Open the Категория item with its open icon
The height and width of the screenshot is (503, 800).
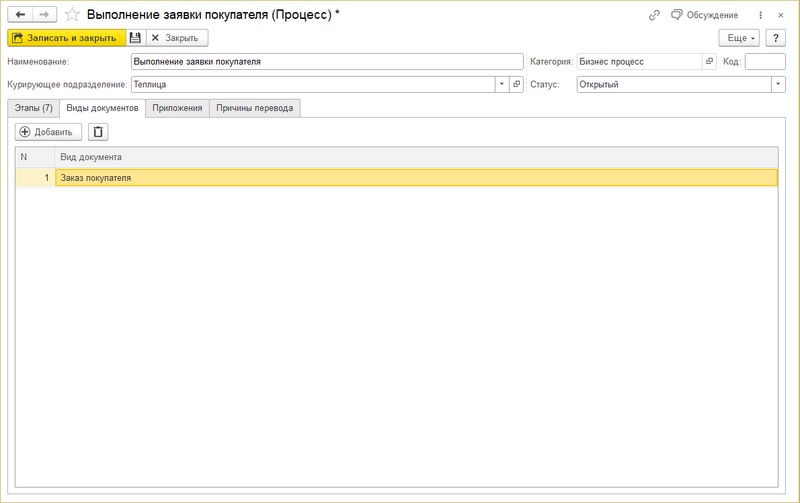709,62
